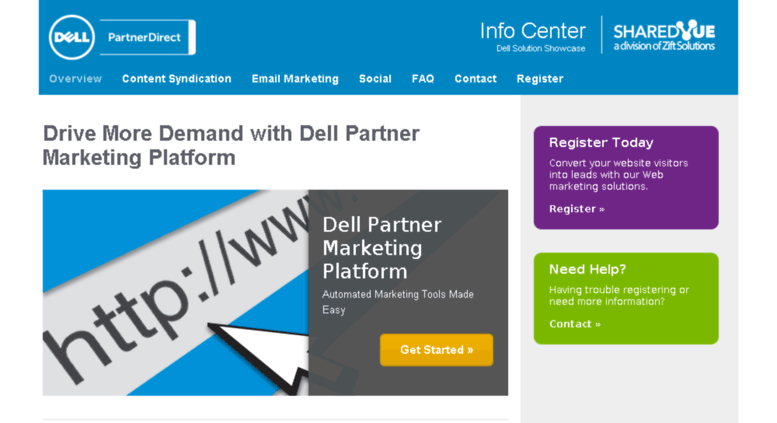Click the SharedVue logo

pos(664,36)
